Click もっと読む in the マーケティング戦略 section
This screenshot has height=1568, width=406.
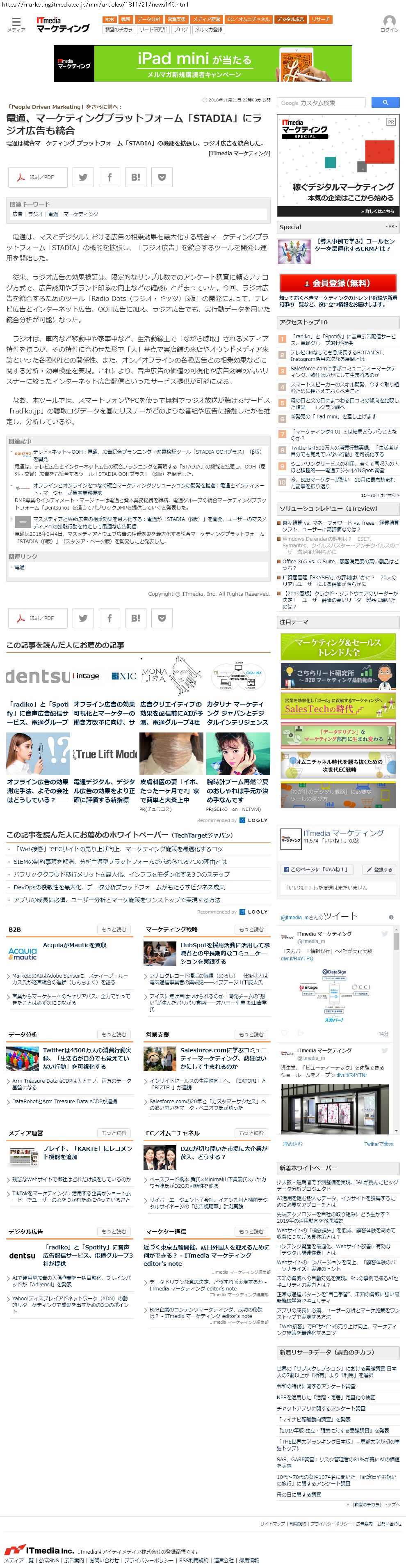click(x=251, y=930)
